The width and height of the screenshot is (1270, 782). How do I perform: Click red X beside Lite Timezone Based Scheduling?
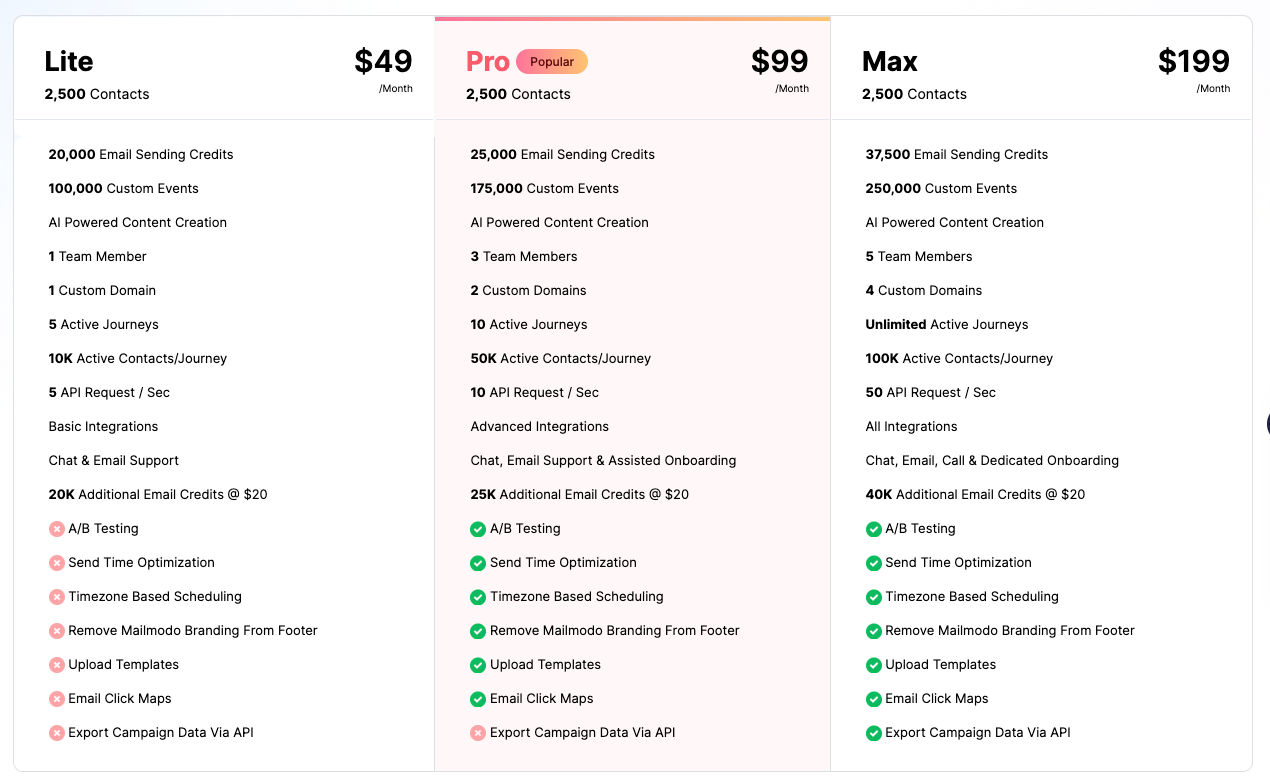pos(57,597)
